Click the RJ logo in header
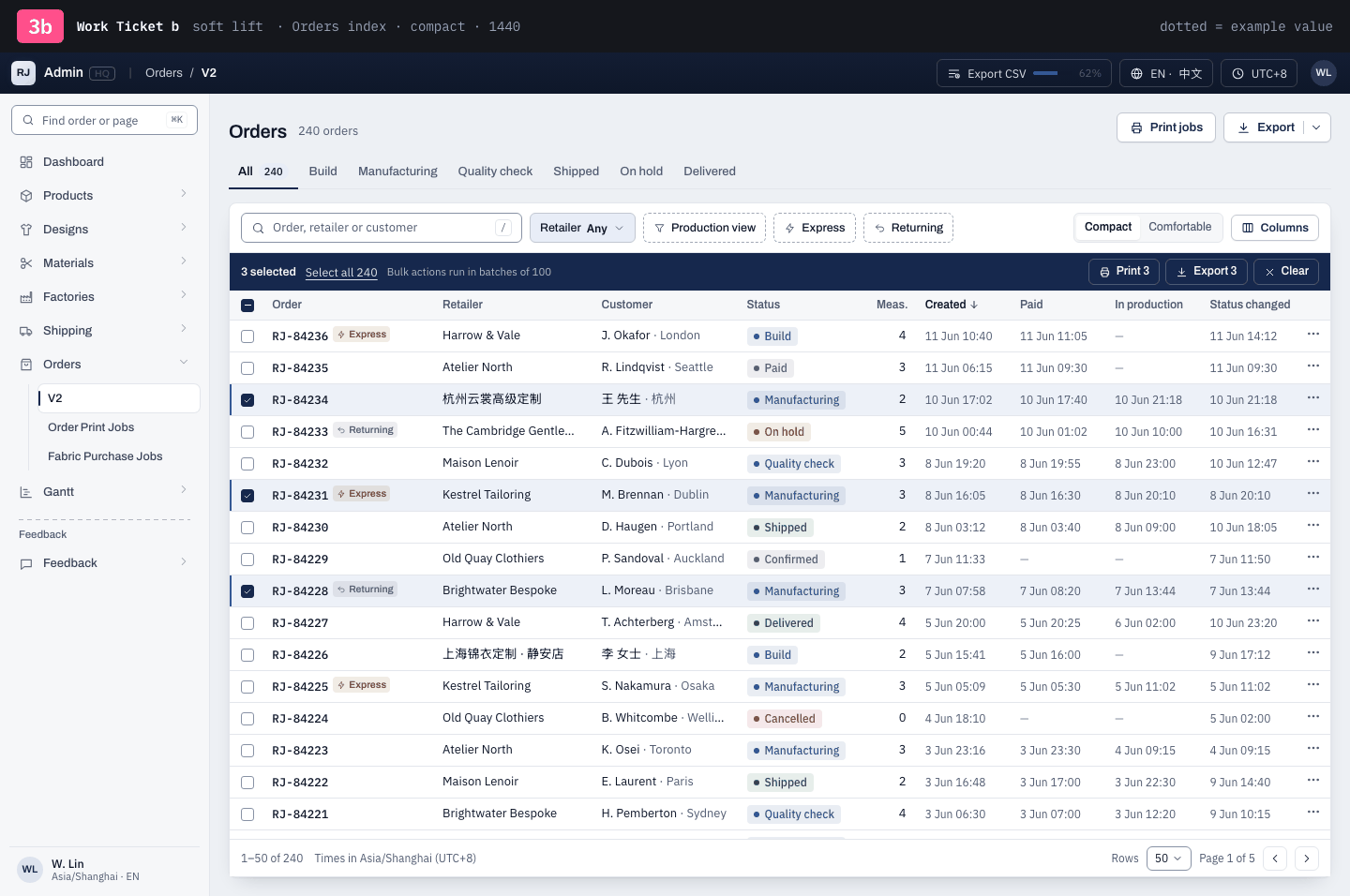The width and height of the screenshot is (1350, 896). pos(23,73)
